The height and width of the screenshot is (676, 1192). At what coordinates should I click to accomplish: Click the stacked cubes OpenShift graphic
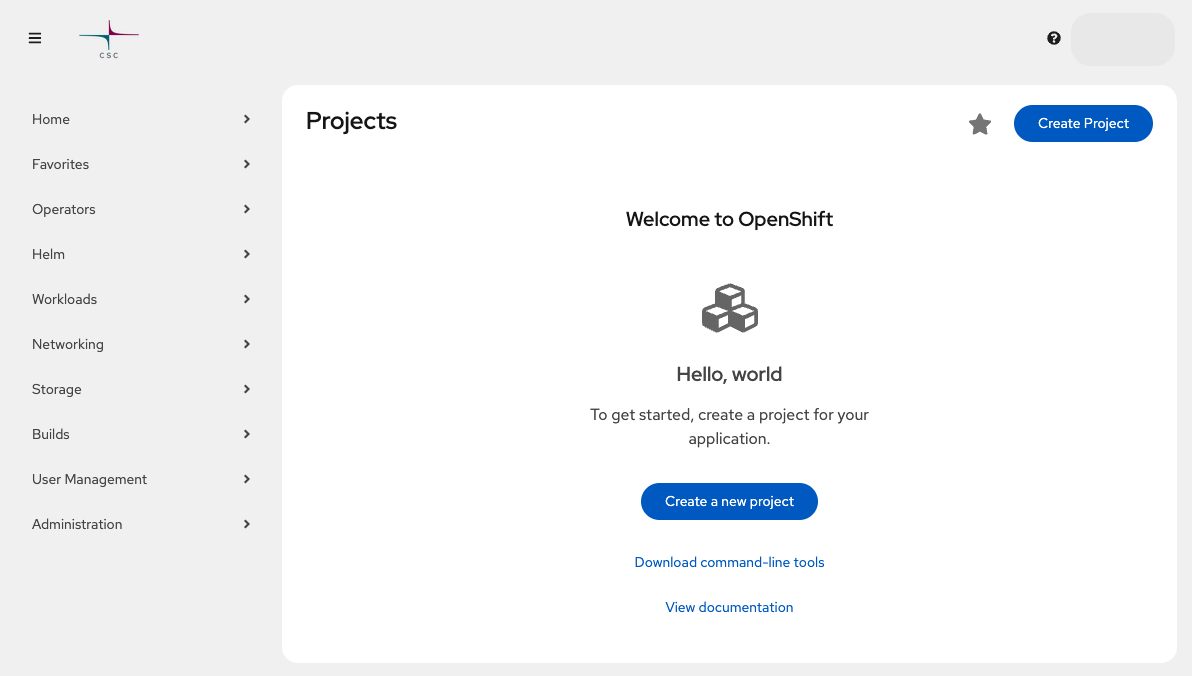(729, 307)
